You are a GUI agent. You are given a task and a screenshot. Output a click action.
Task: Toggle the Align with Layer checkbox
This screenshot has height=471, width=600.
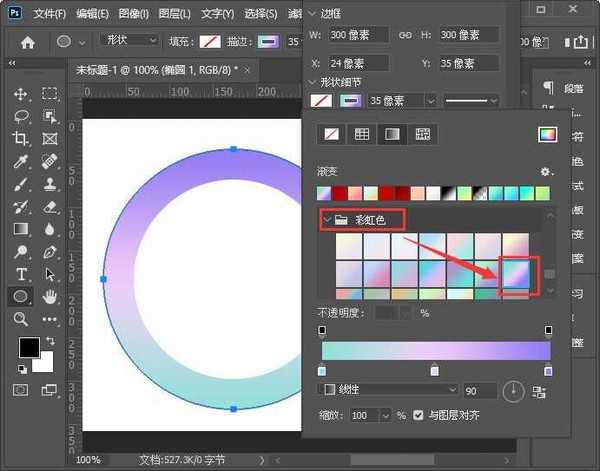pyautogui.click(x=419, y=414)
